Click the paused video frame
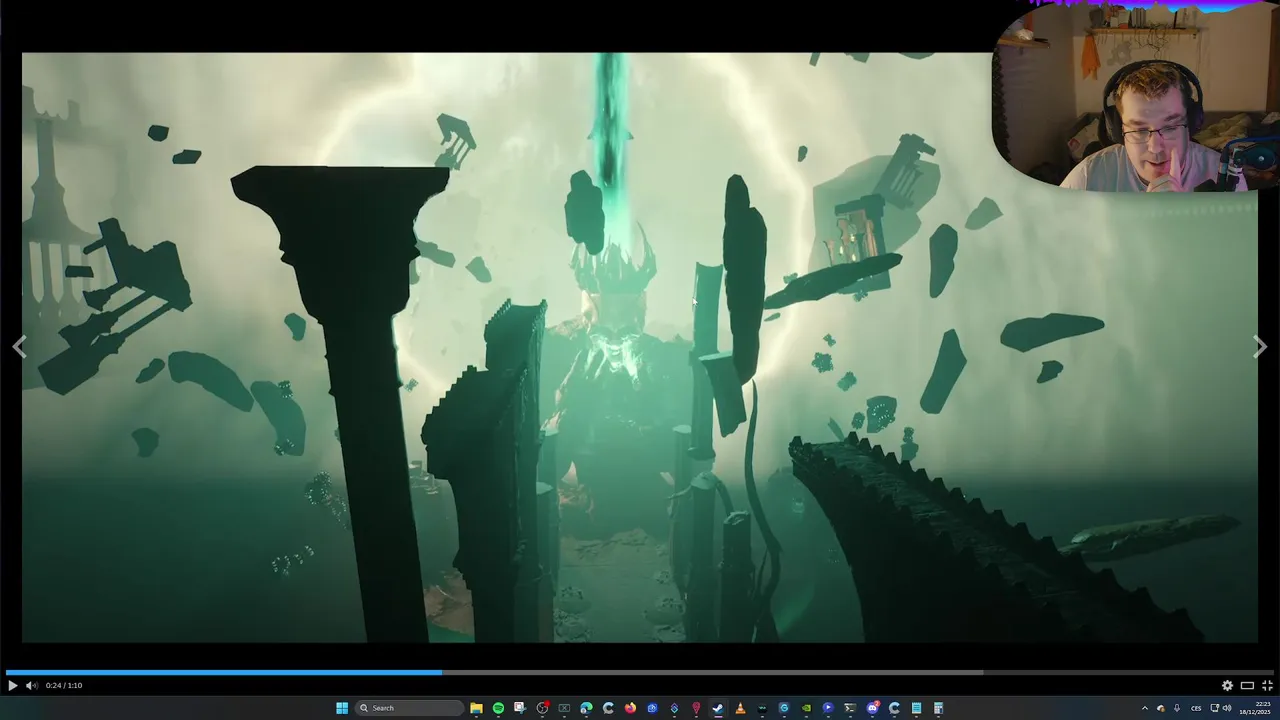The height and width of the screenshot is (720, 1280). point(640,347)
